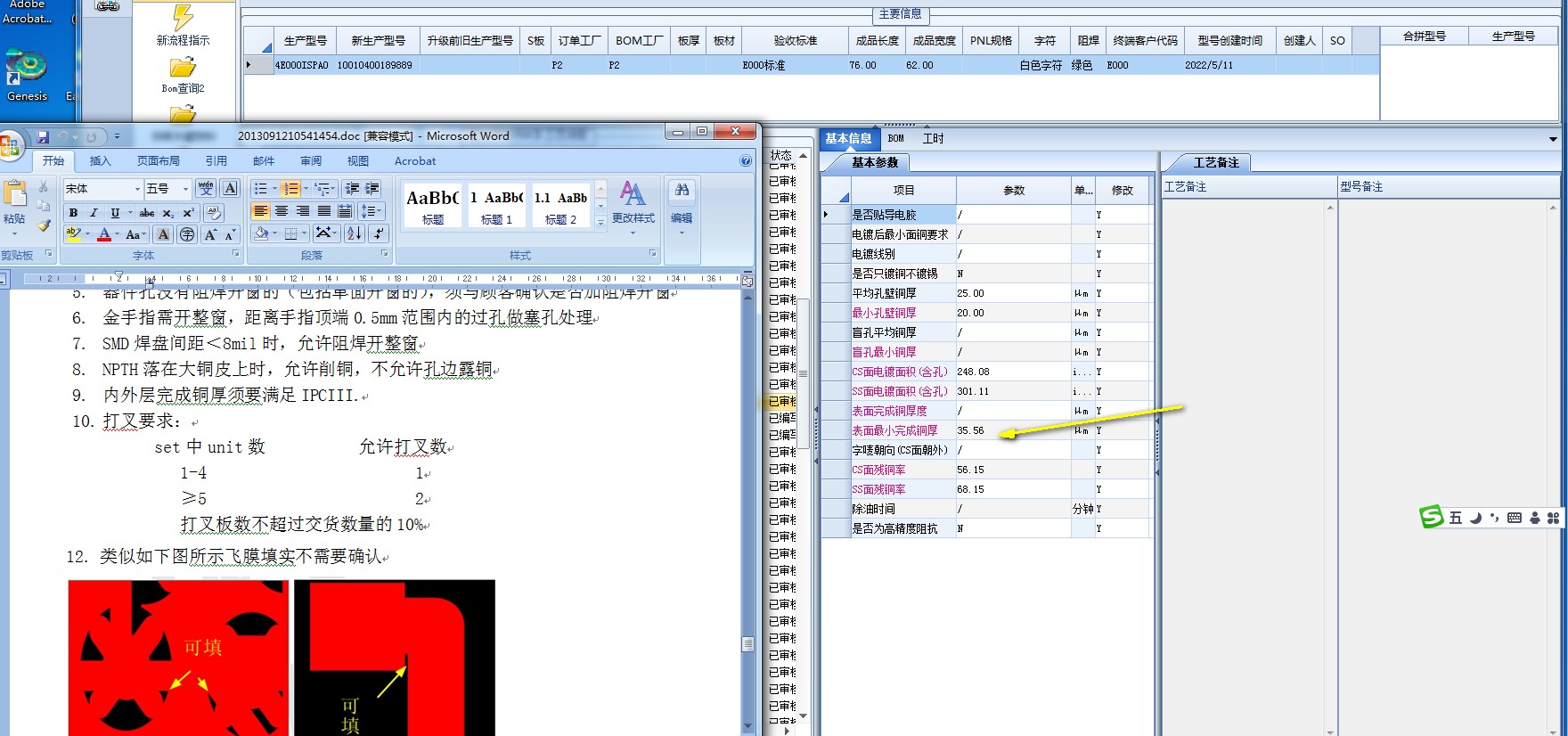The image size is (1568, 736).
Task: Click Shrink Font icon
Action: [230, 234]
